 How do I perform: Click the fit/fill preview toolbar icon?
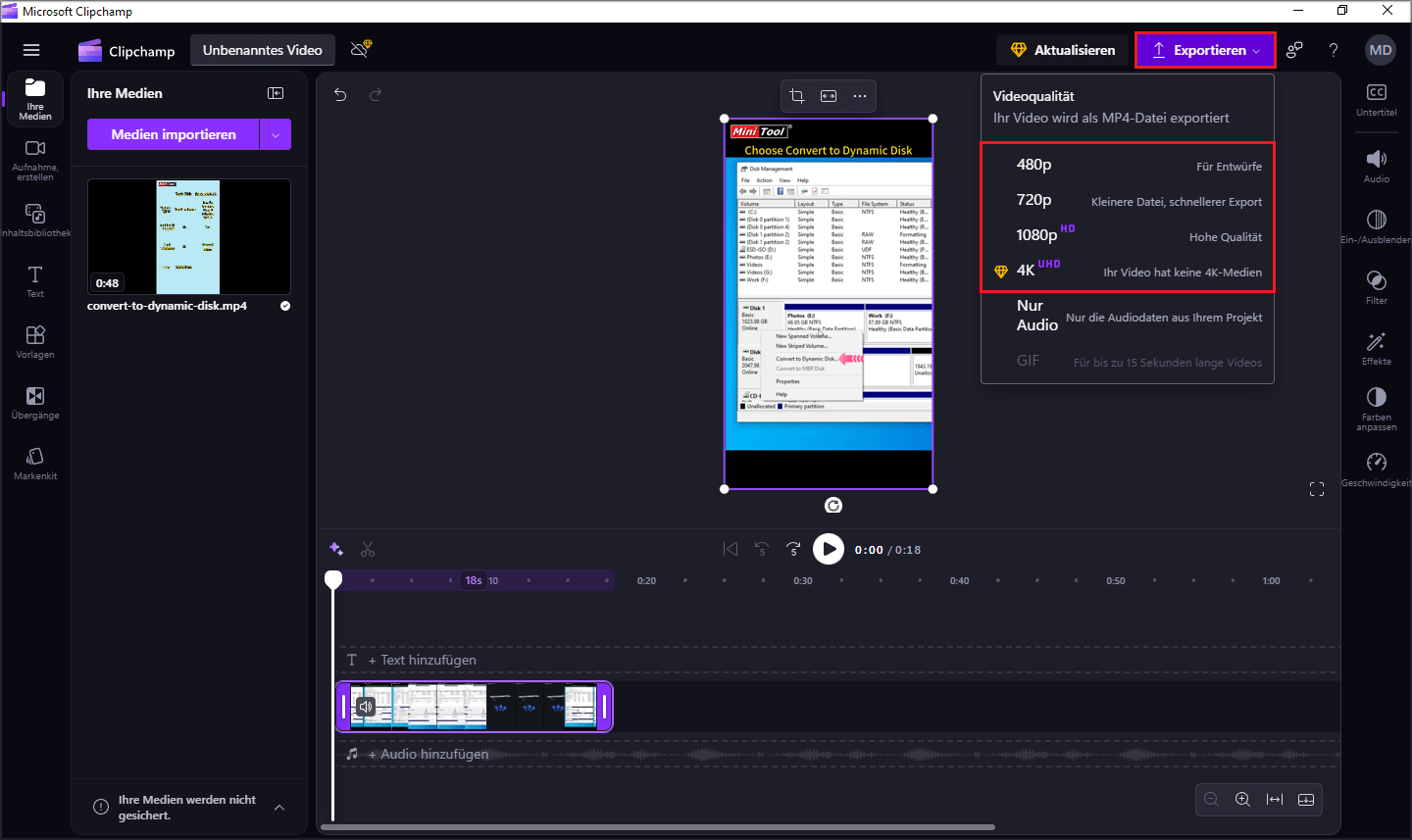pos(829,96)
